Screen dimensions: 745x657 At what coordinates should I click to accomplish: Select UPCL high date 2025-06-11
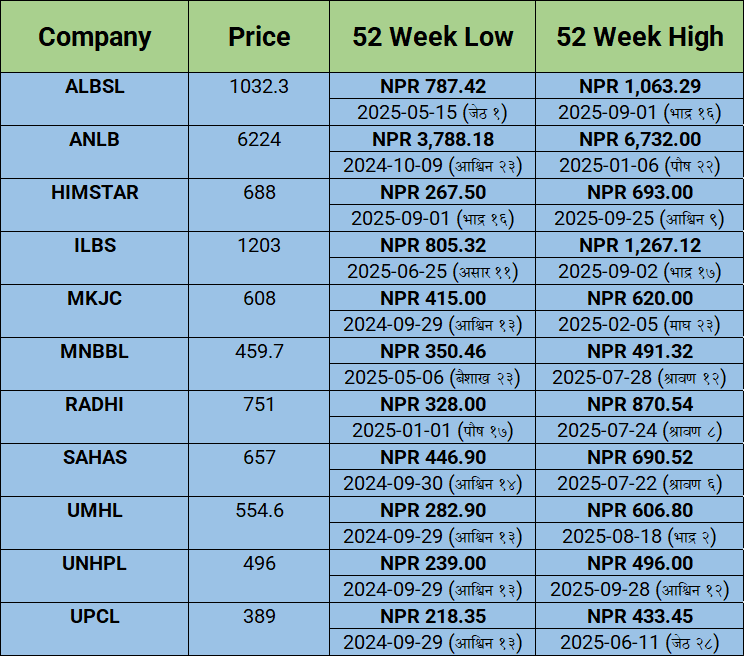(x=640, y=642)
